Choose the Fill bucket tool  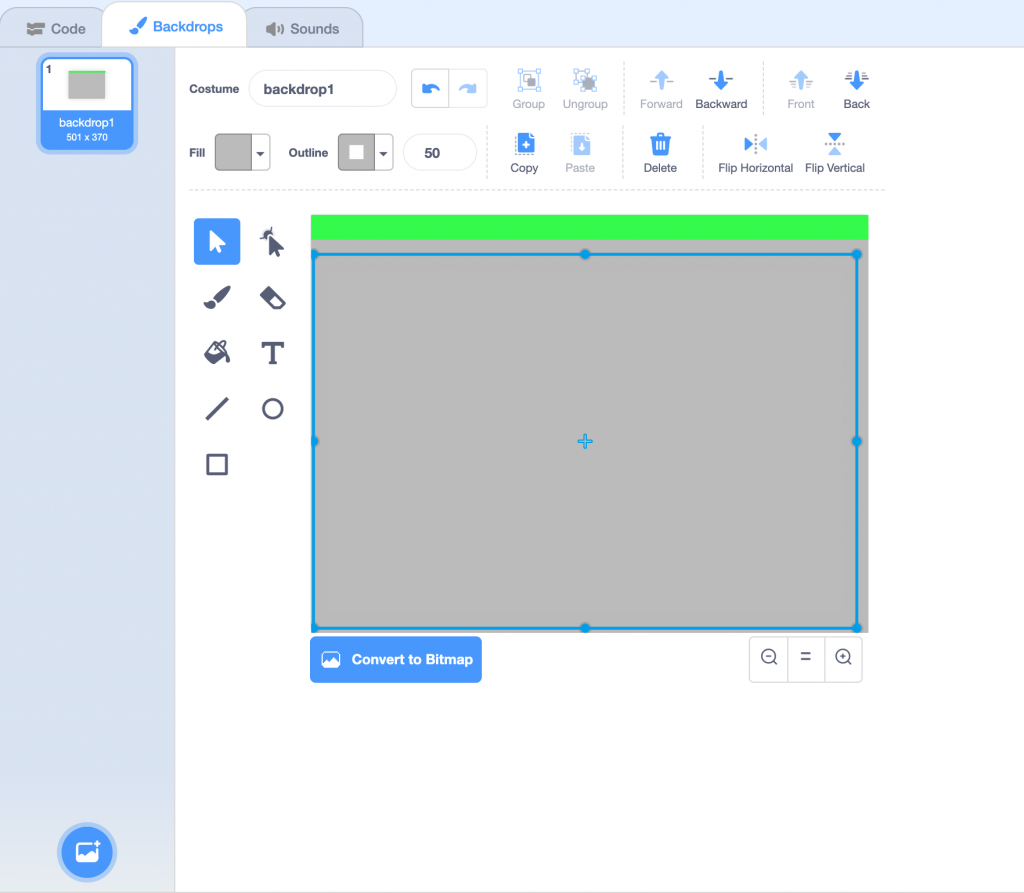pyautogui.click(x=217, y=353)
